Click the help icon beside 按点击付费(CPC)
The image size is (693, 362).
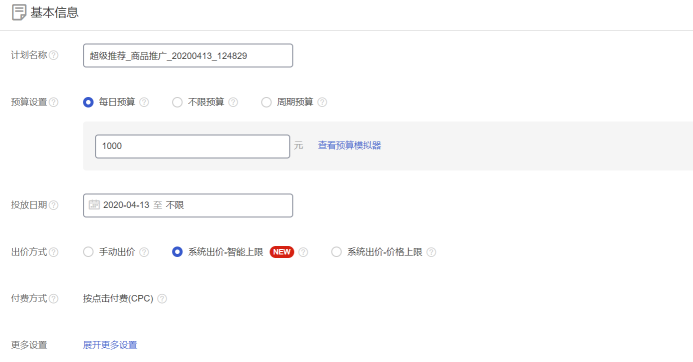(x=162, y=299)
